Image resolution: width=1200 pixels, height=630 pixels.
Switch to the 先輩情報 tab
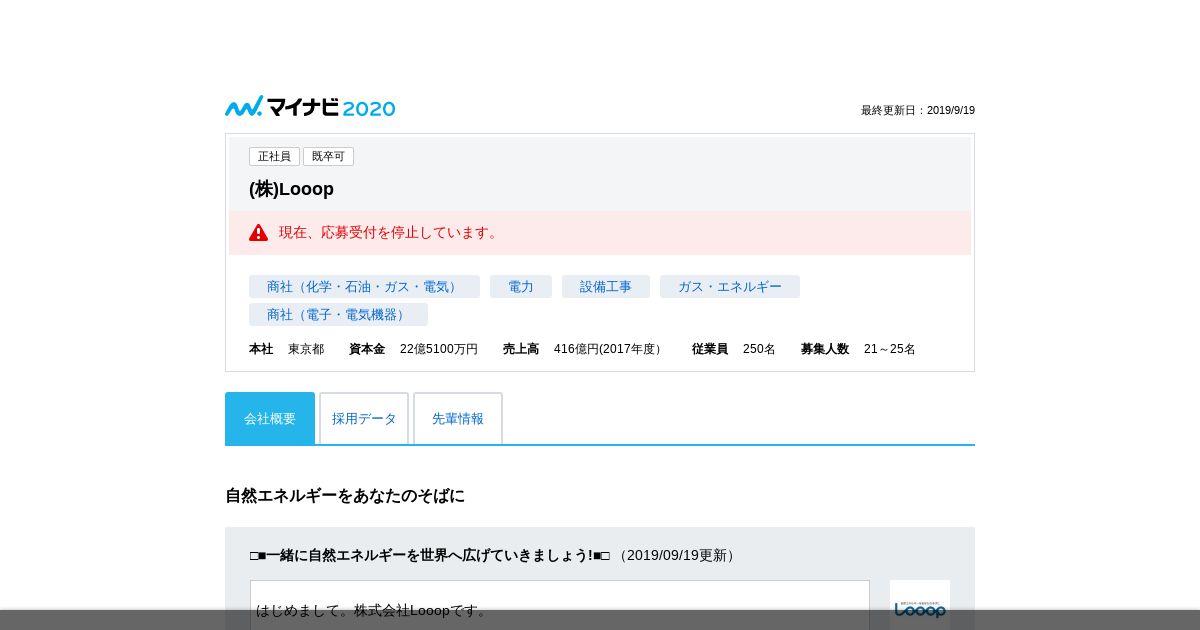click(x=458, y=418)
